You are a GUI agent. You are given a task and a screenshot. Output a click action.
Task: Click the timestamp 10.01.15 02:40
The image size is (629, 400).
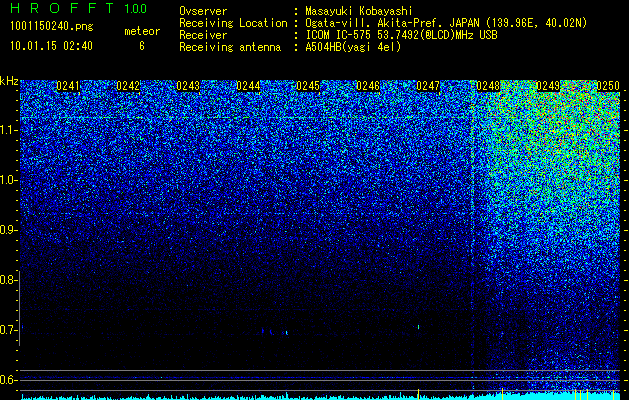click(51, 46)
